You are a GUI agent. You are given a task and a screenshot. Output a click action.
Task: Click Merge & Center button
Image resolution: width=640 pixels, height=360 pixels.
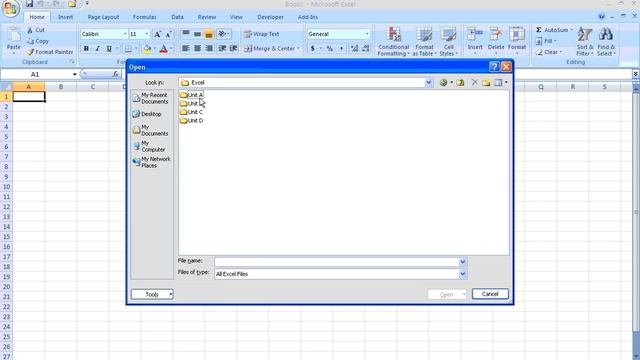(271, 49)
